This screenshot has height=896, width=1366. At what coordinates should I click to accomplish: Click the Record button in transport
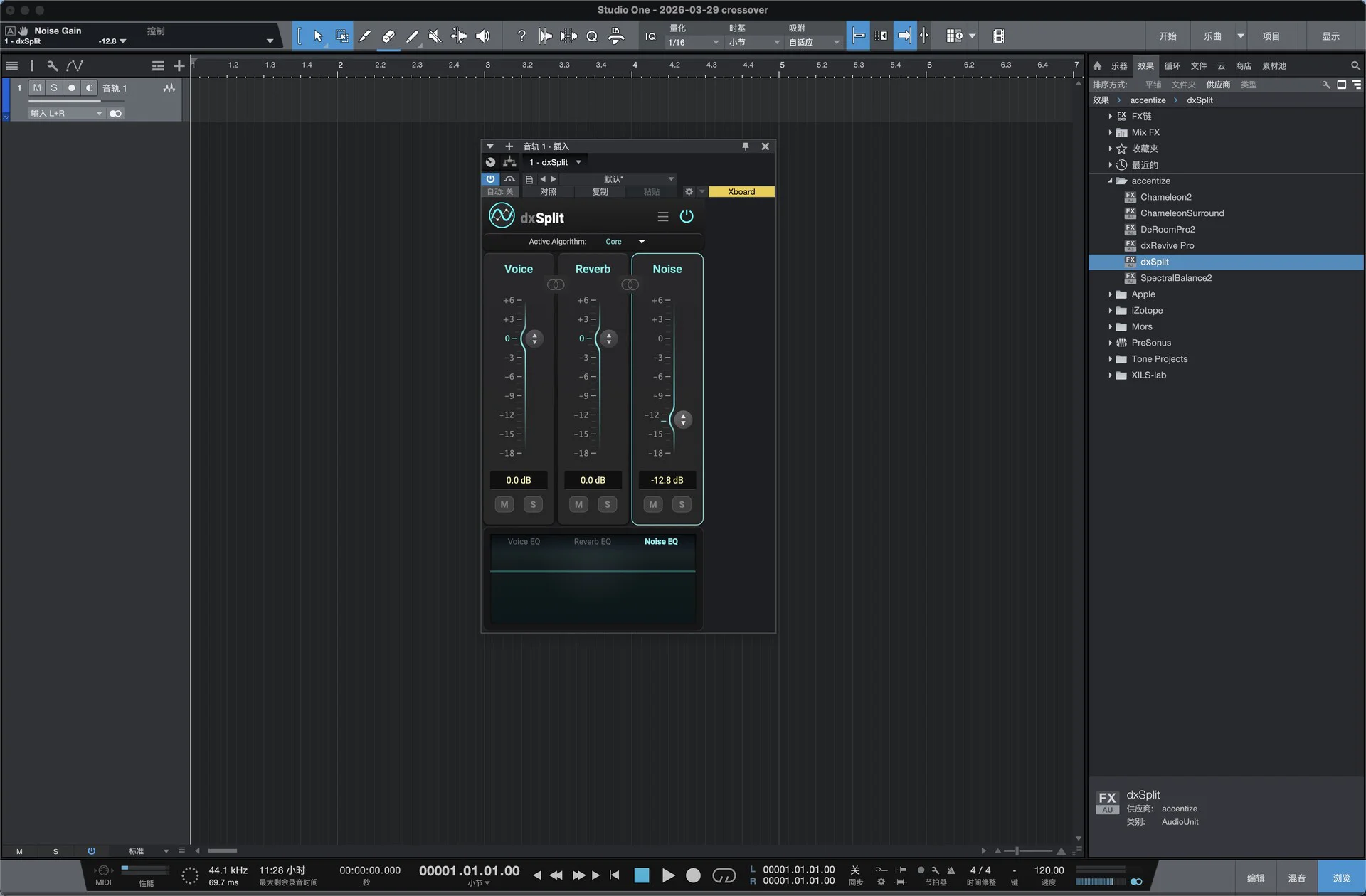[692, 875]
